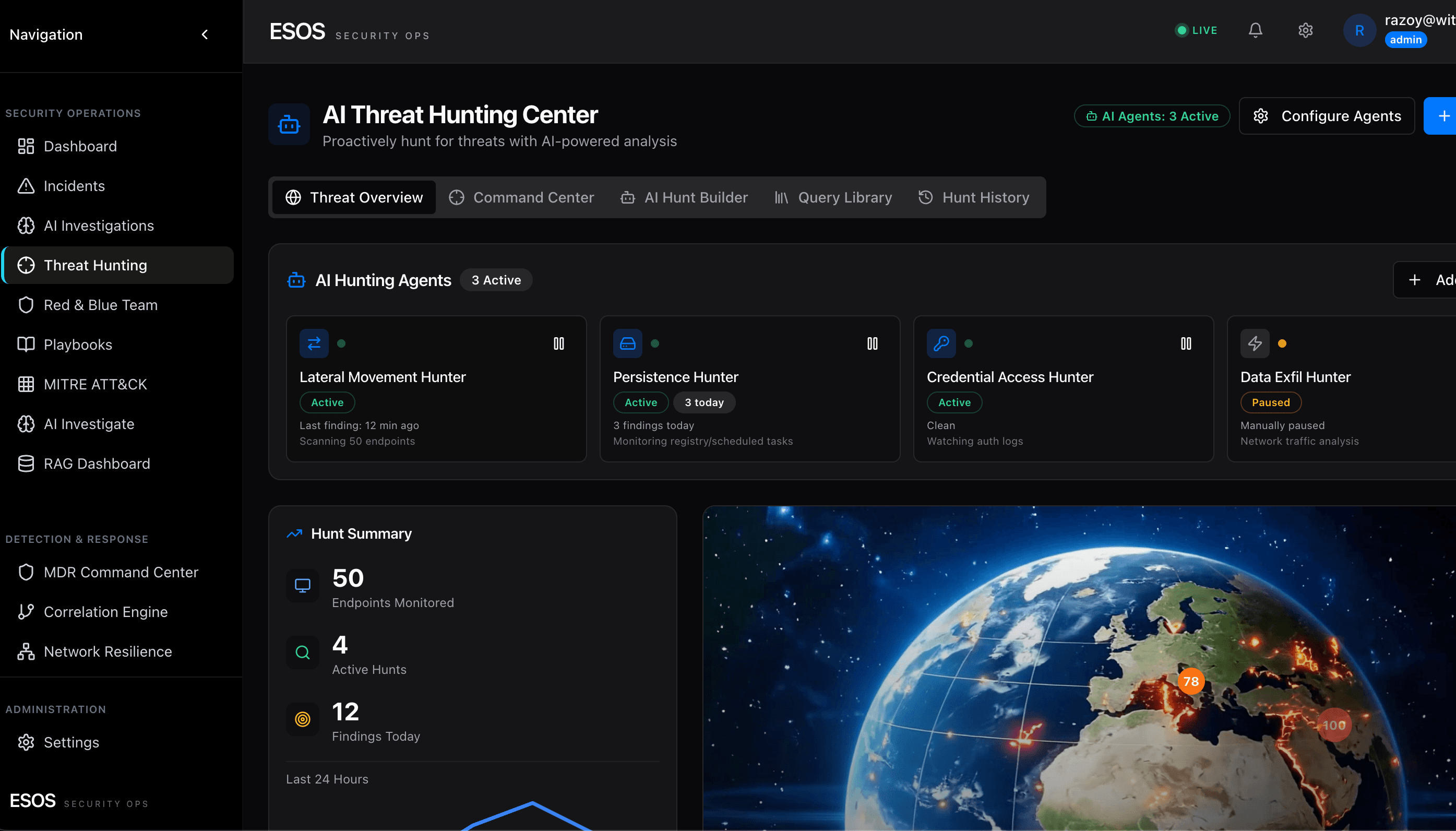The height and width of the screenshot is (831, 1456).
Task: Click Scanning 50 endpoints text
Action: pyautogui.click(x=357, y=441)
